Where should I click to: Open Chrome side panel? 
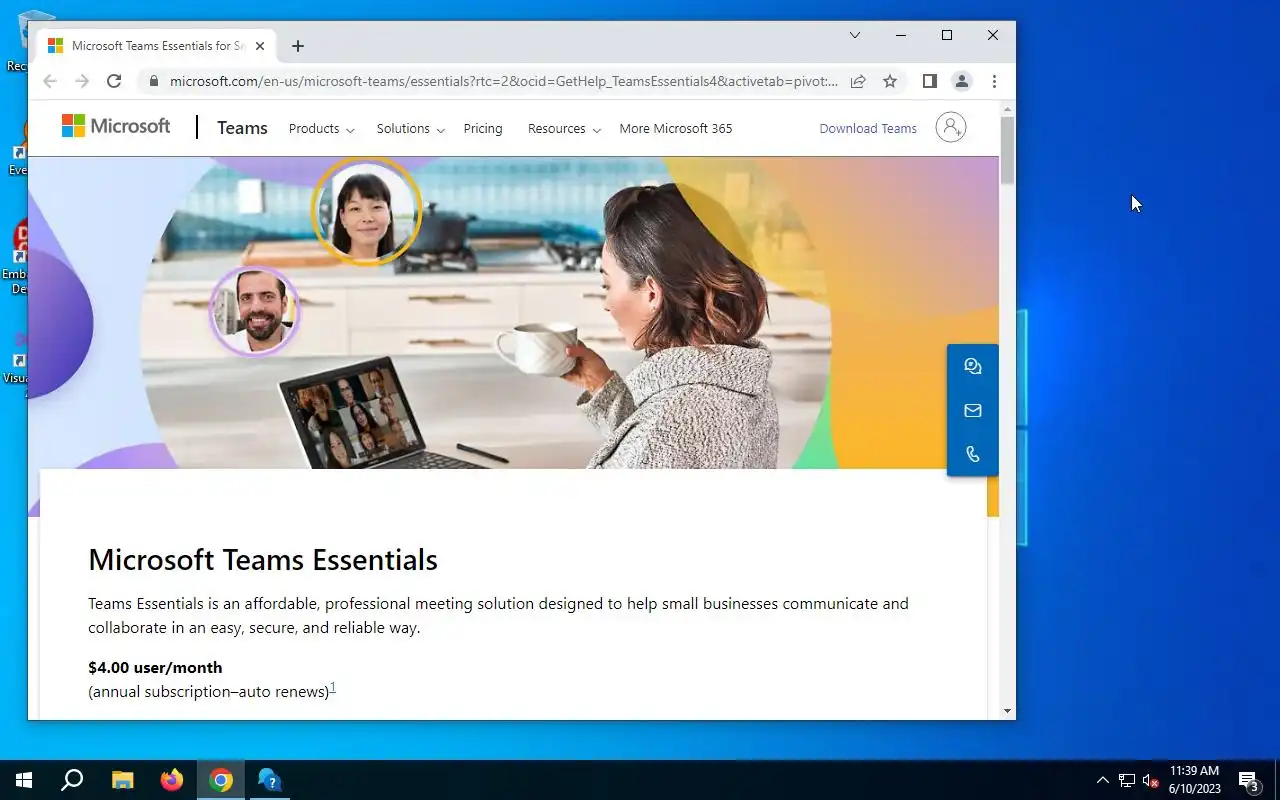tap(929, 81)
